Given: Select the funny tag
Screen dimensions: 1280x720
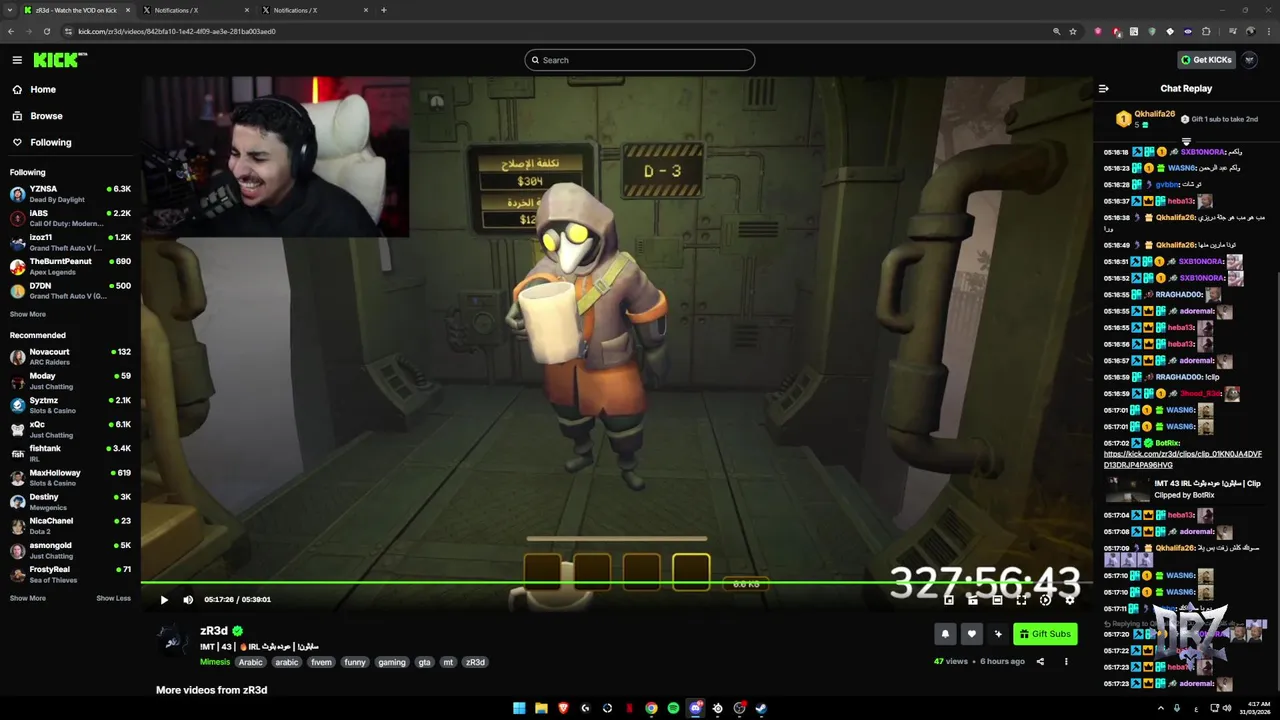Looking at the screenshot, I should 355,662.
